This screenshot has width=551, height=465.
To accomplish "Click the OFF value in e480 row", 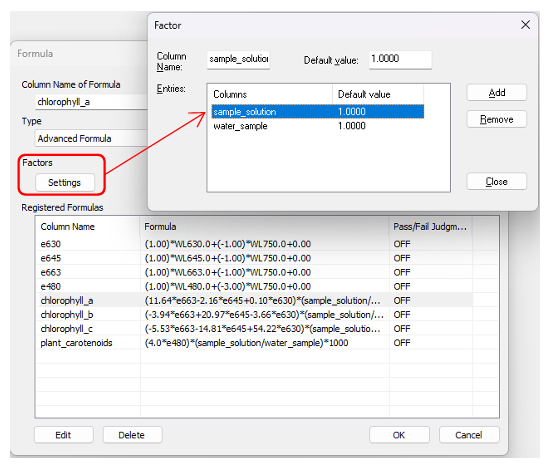I will click(402, 286).
